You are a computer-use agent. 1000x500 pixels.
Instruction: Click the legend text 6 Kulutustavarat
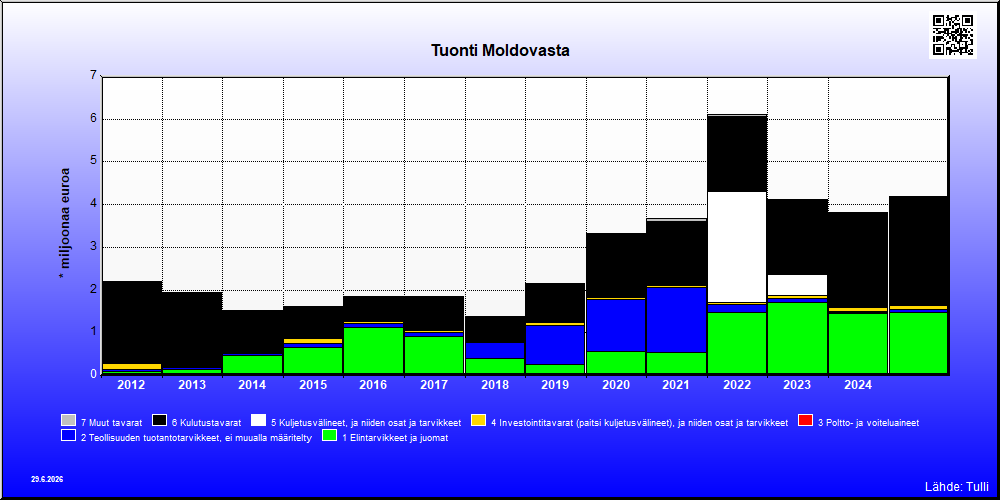click(207, 422)
